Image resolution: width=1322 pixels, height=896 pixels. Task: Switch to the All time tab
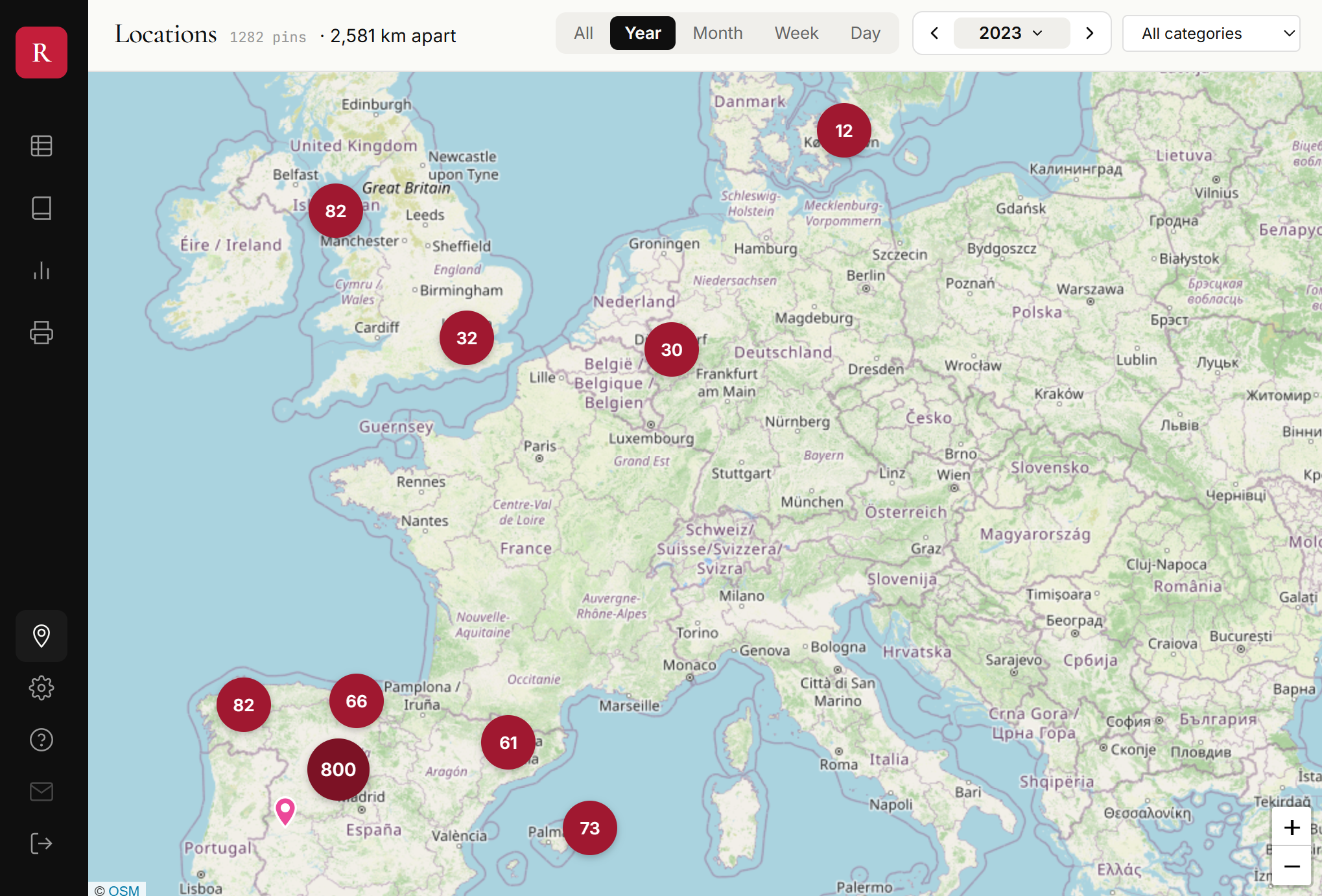(x=584, y=33)
